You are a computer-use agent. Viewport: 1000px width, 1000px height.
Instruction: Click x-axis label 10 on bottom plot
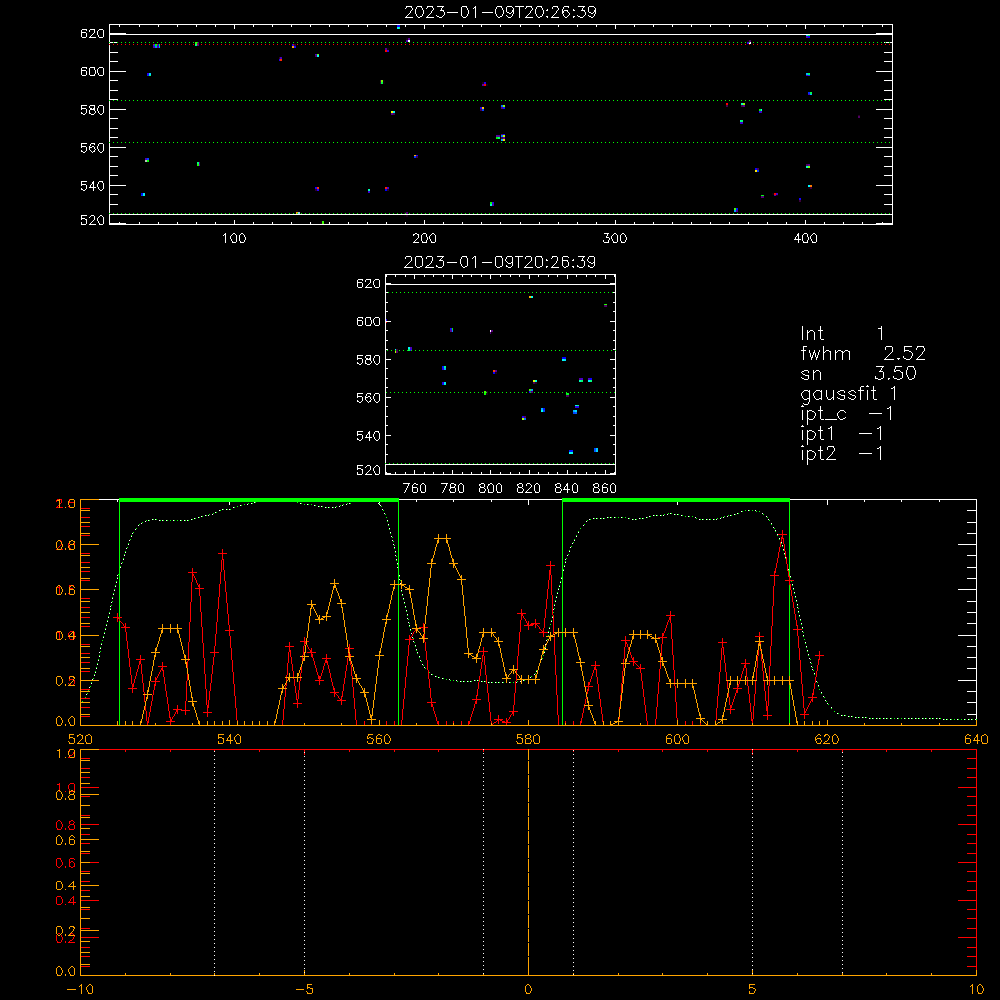976,989
